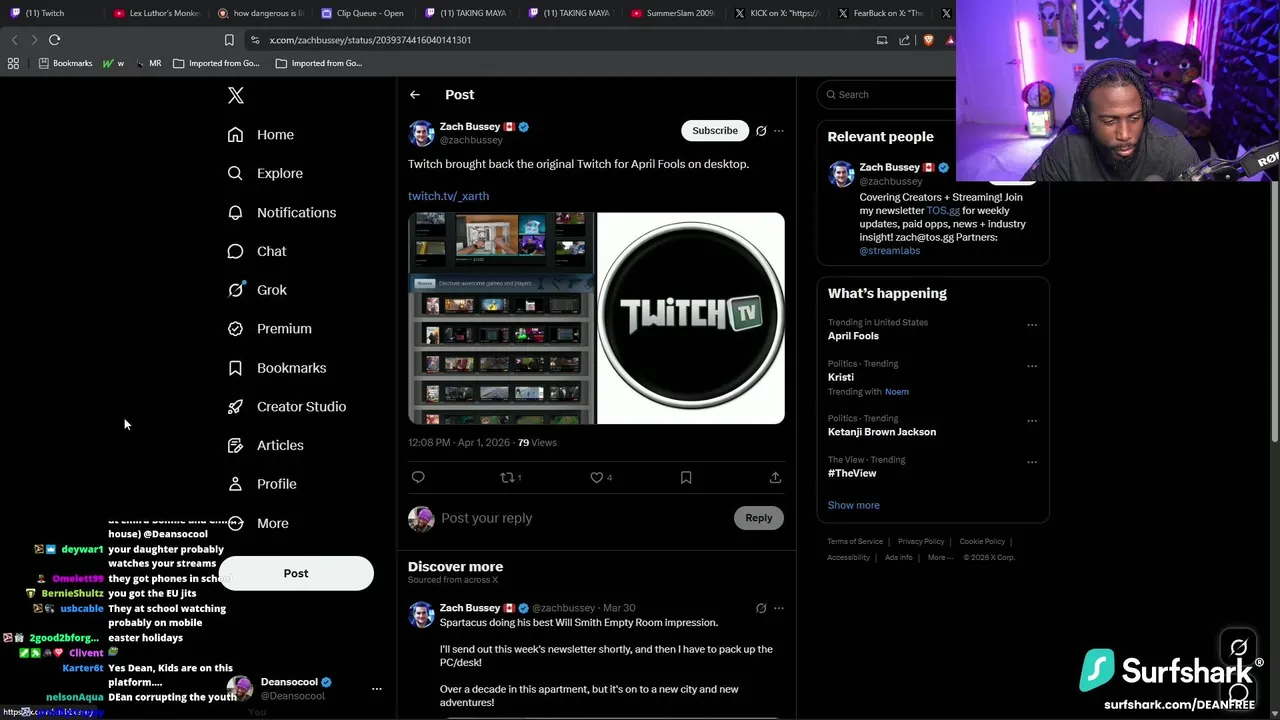Open #TheView trend options menu
The width and height of the screenshot is (1280, 720).
click(x=1032, y=462)
